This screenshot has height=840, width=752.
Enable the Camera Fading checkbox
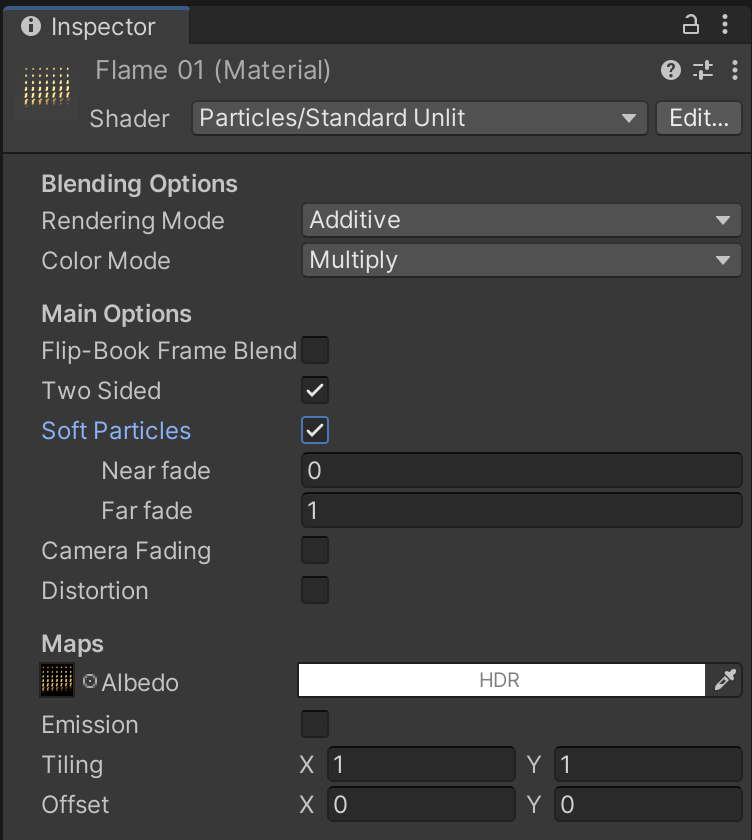315,550
